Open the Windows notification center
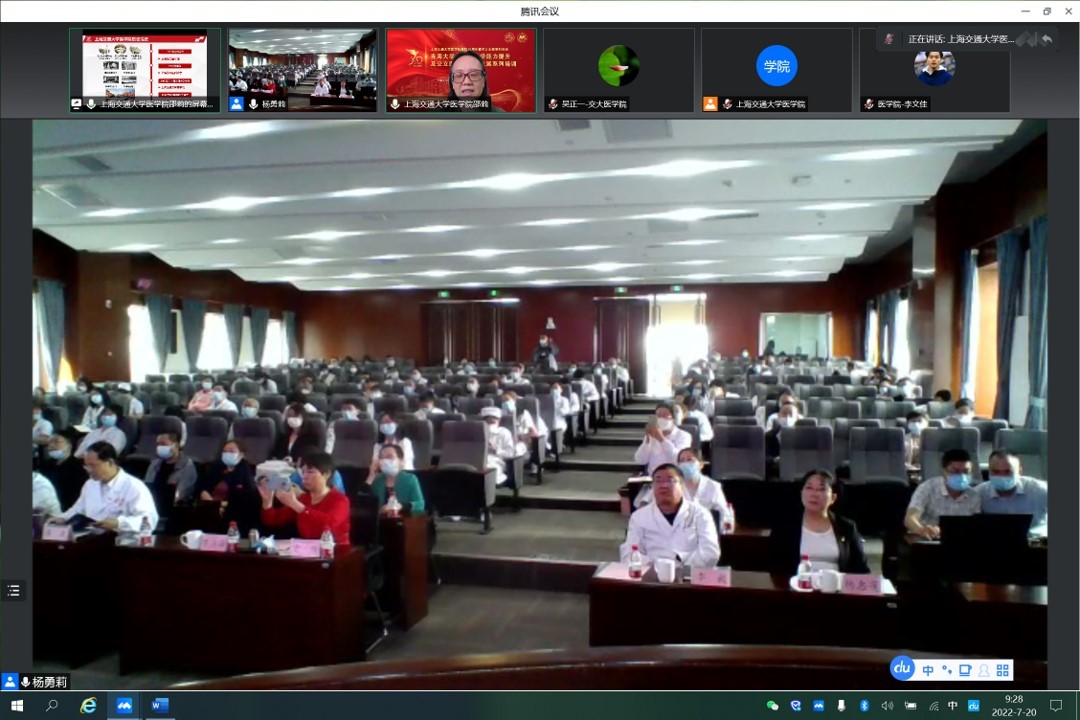The height and width of the screenshot is (720, 1080). tap(1055, 705)
